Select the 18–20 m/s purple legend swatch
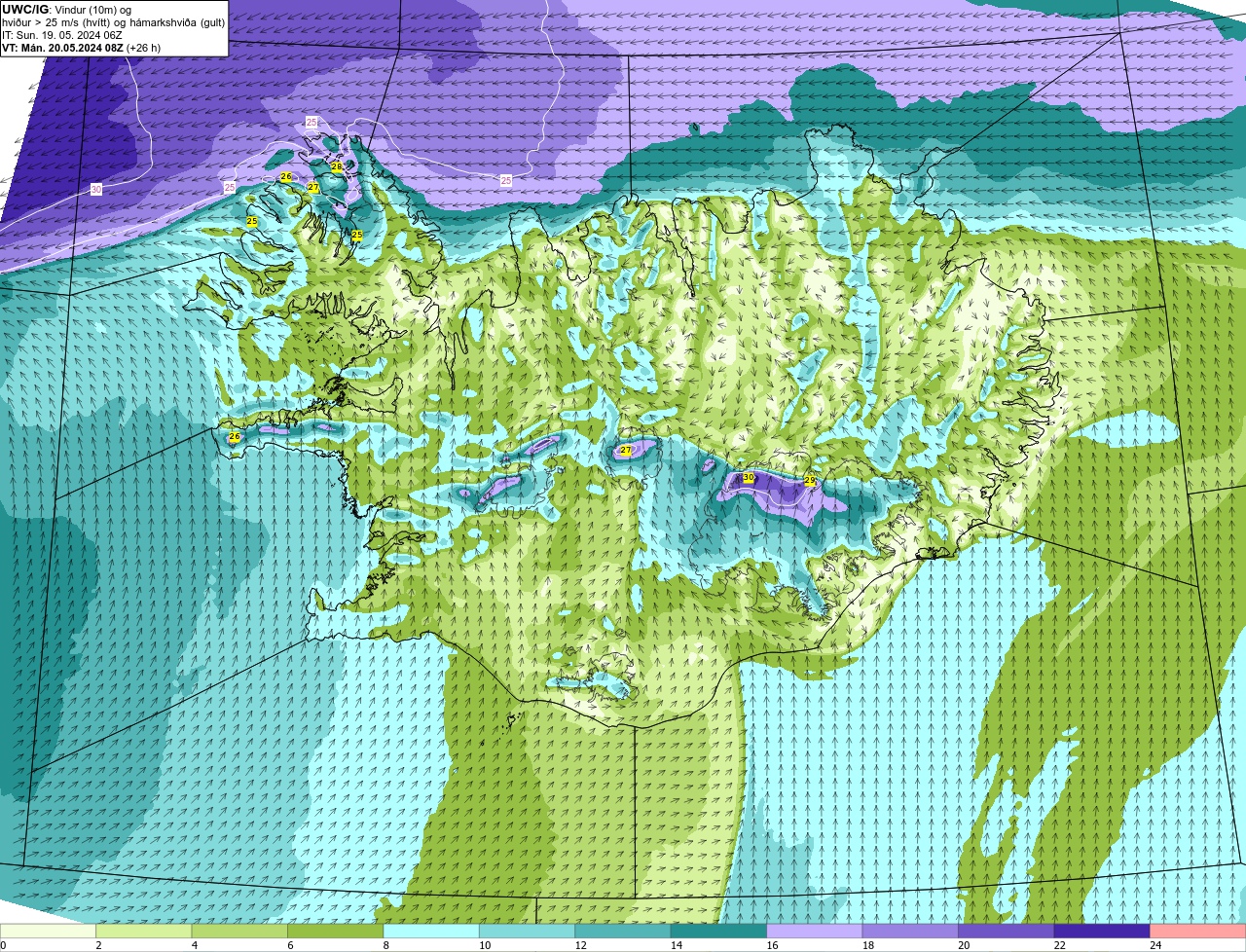1246x952 pixels. tap(910, 931)
